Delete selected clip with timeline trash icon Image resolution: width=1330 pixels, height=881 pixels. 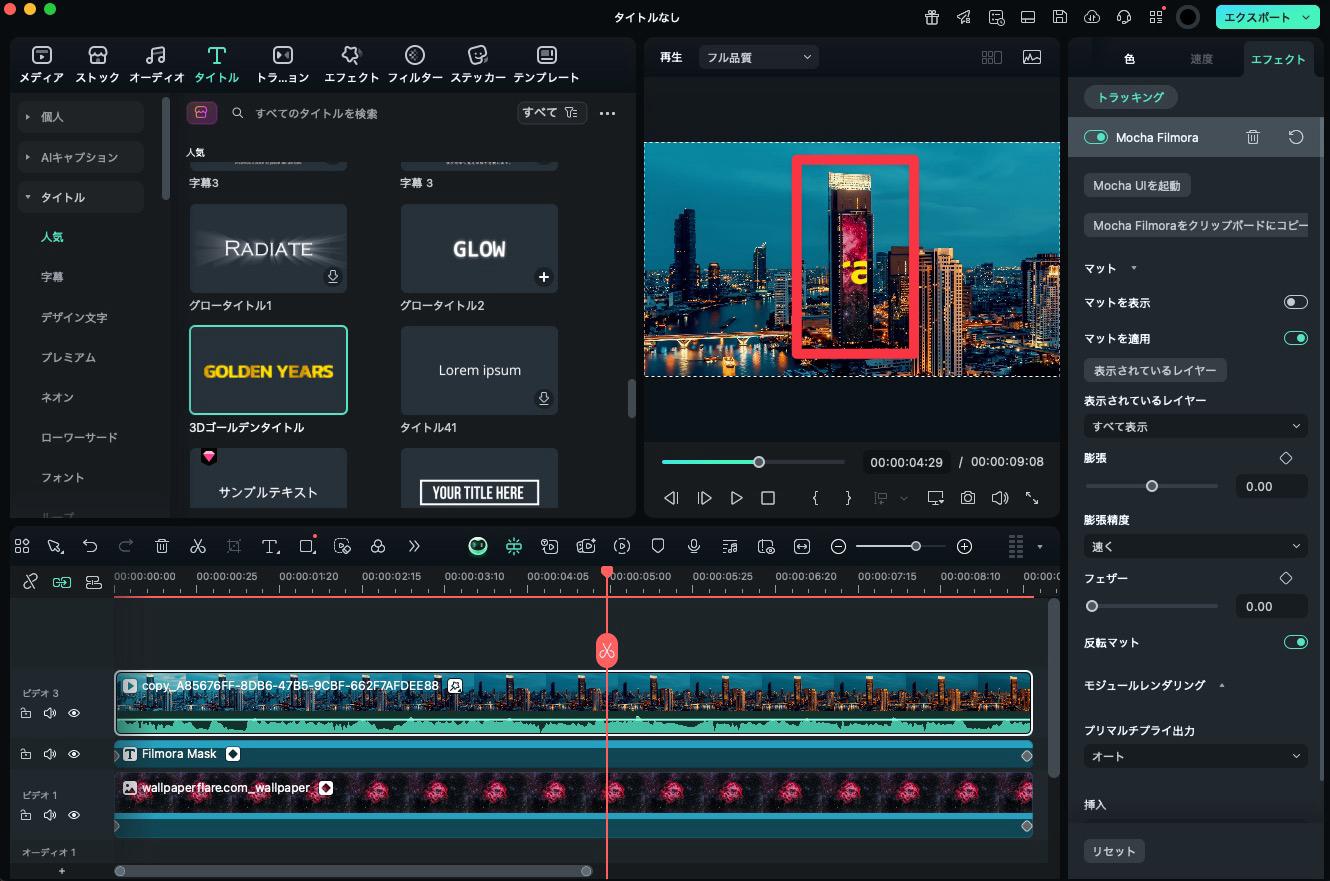click(162, 546)
